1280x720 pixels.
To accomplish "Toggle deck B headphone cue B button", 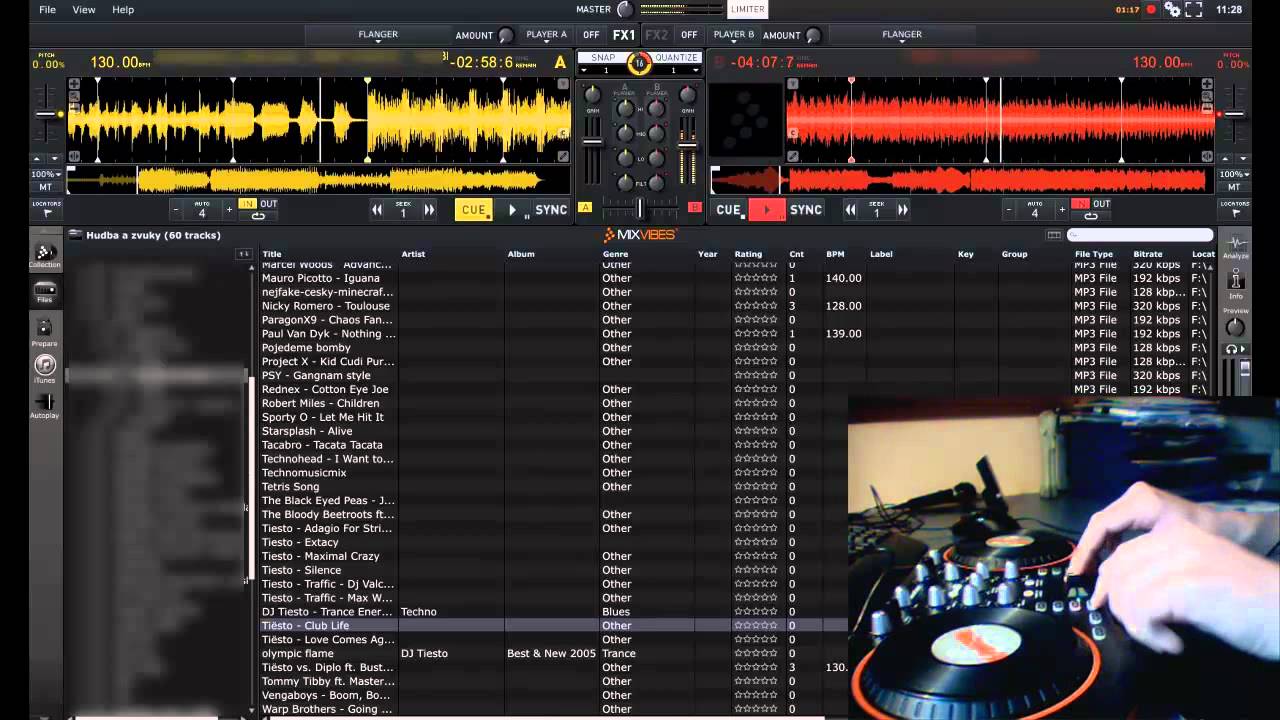I will [x=695, y=208].
